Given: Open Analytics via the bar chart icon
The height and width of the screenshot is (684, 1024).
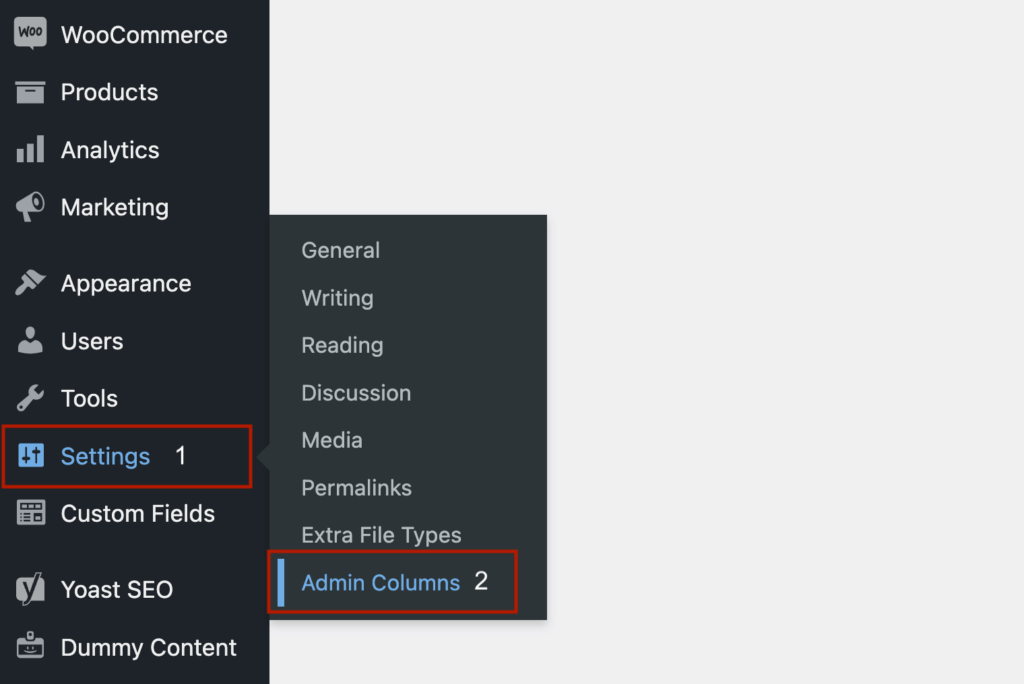Looking at the screenshot, I should [x=30, y=149].
